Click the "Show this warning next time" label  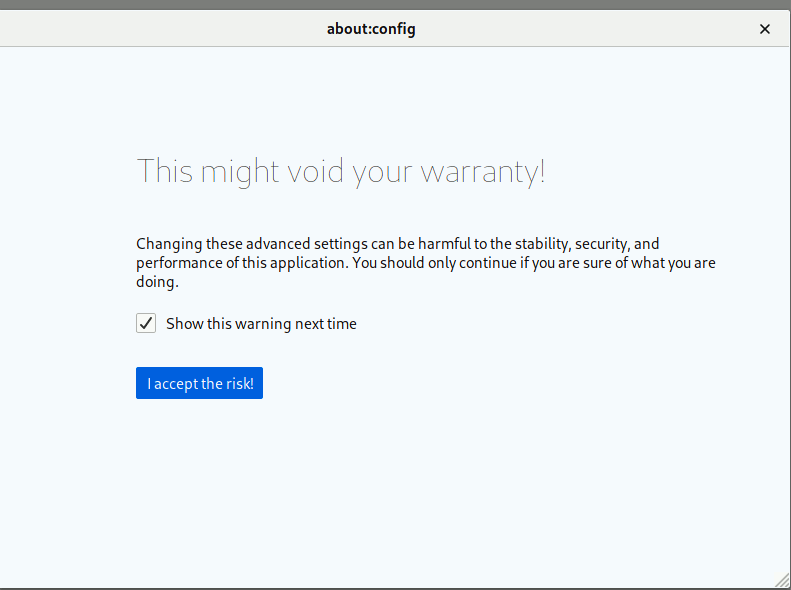click(261, 324)
